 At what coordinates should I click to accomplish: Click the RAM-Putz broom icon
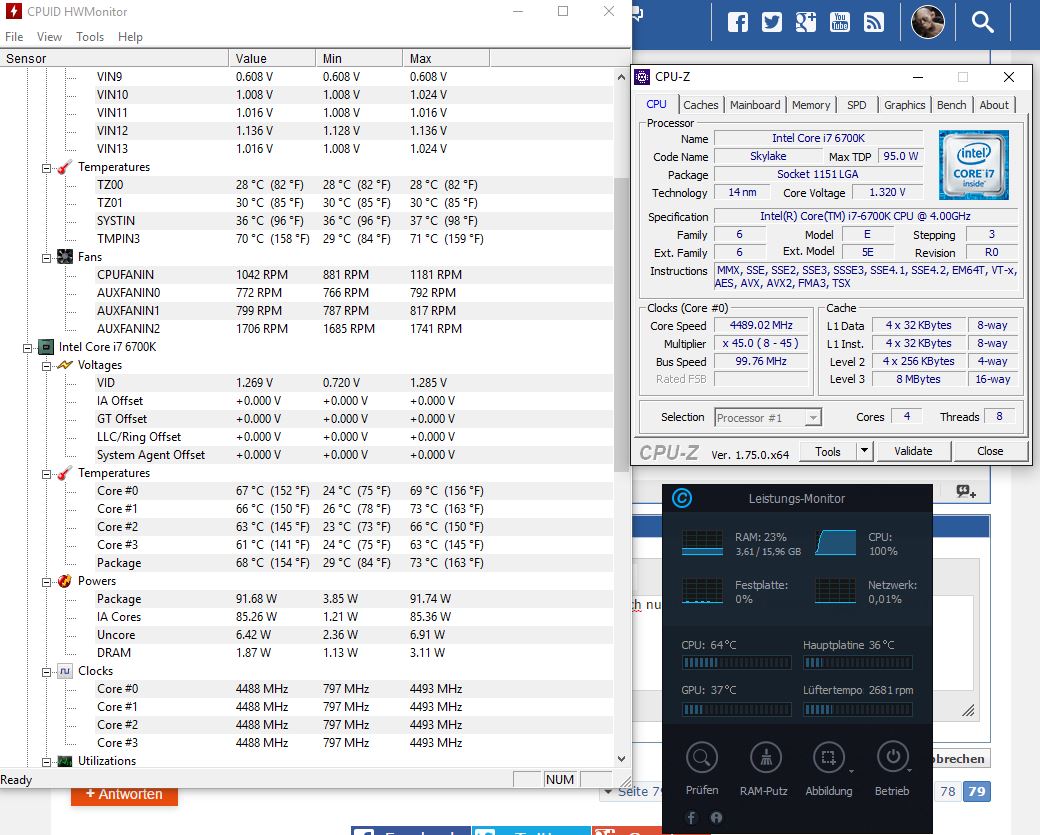765,757
